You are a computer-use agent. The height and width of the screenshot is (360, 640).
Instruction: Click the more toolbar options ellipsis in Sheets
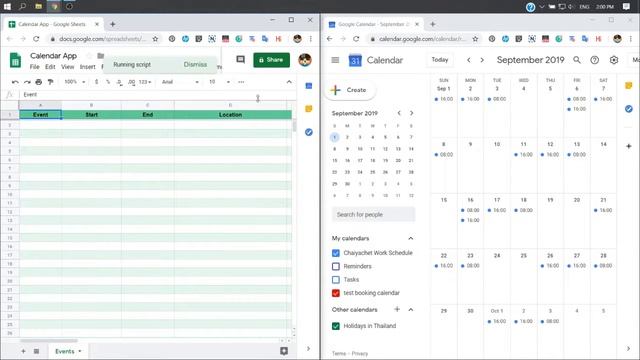[x=241, y=82]
